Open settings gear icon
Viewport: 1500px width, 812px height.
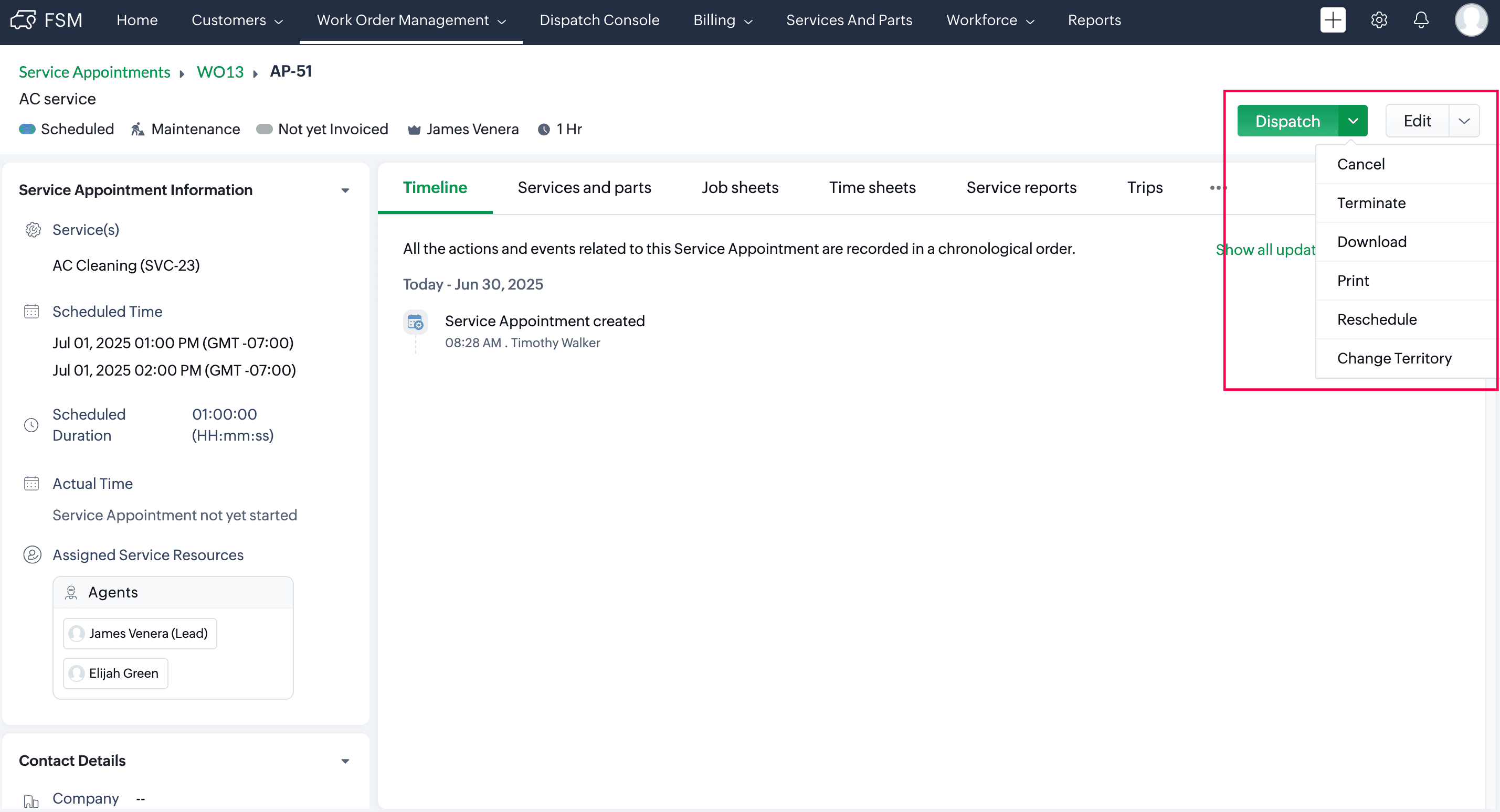pyautogui.click(x=1378, y=20)
